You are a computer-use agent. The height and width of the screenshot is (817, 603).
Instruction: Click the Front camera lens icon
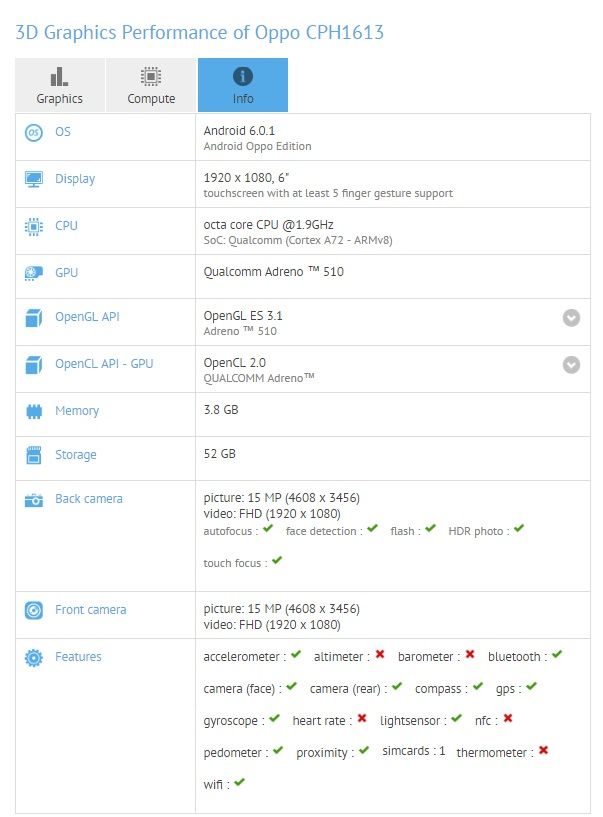pyautogui.click(x=34, y=610)
